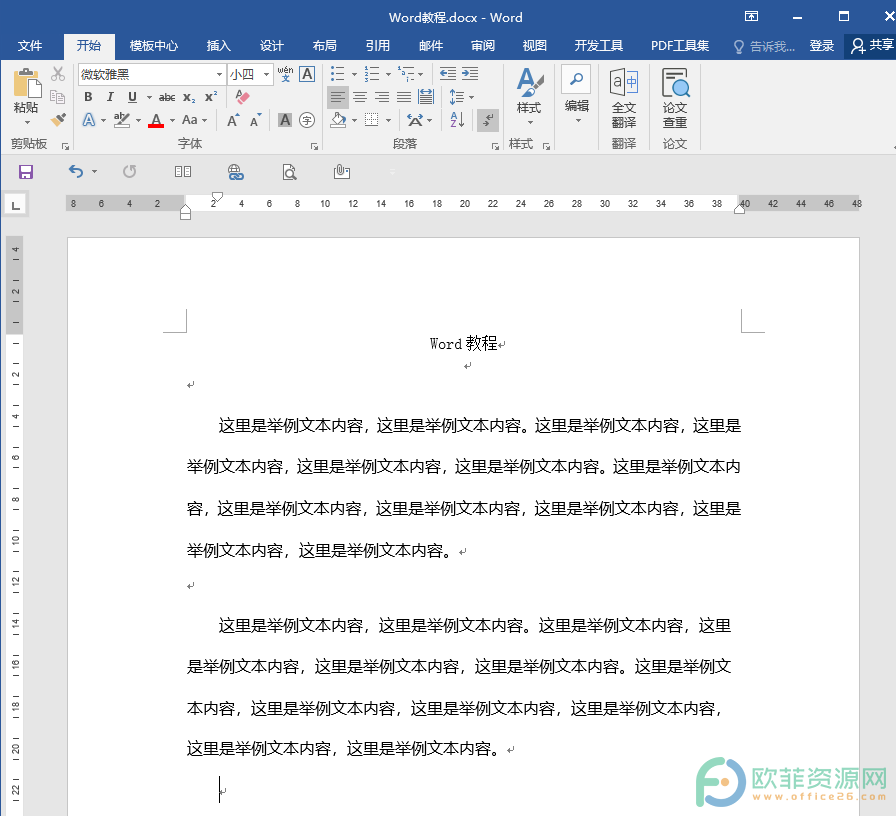Apply distributed alignment
This screenshot has height=816, width=896.
[x=426, y=97]
